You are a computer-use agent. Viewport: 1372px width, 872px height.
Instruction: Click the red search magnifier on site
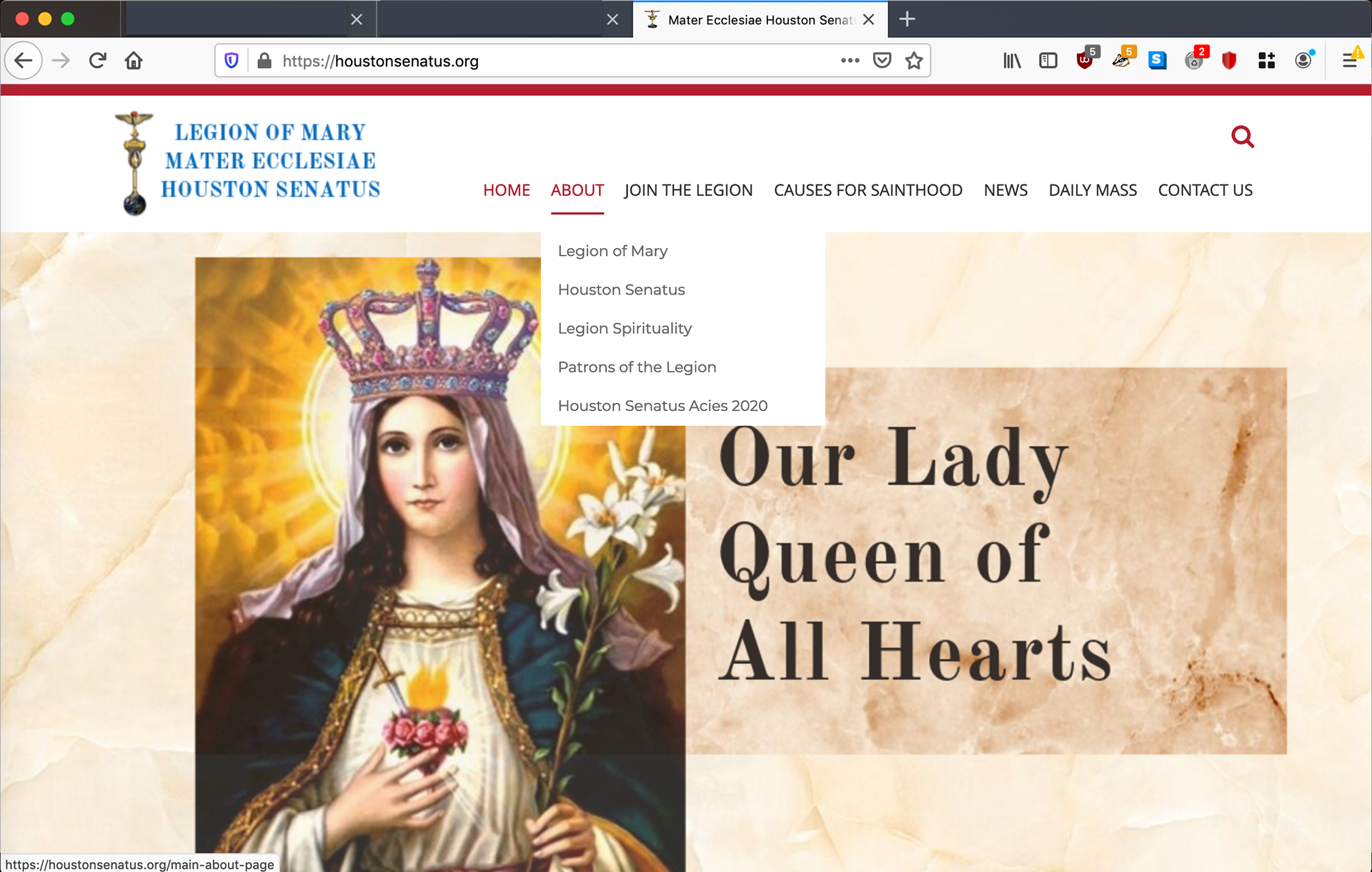tap(1243, 137)
